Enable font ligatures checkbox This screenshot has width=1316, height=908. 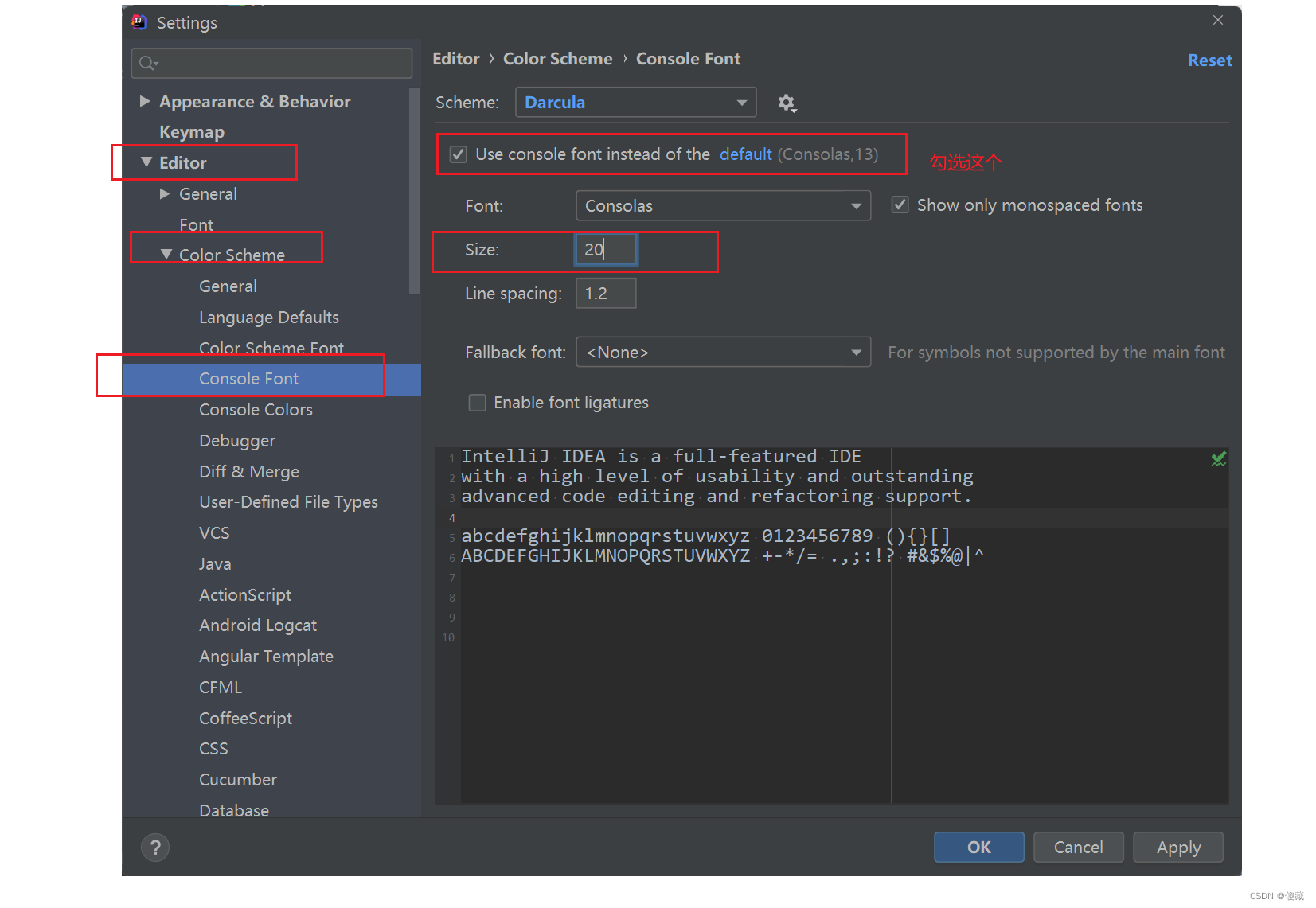pos(477,403)
